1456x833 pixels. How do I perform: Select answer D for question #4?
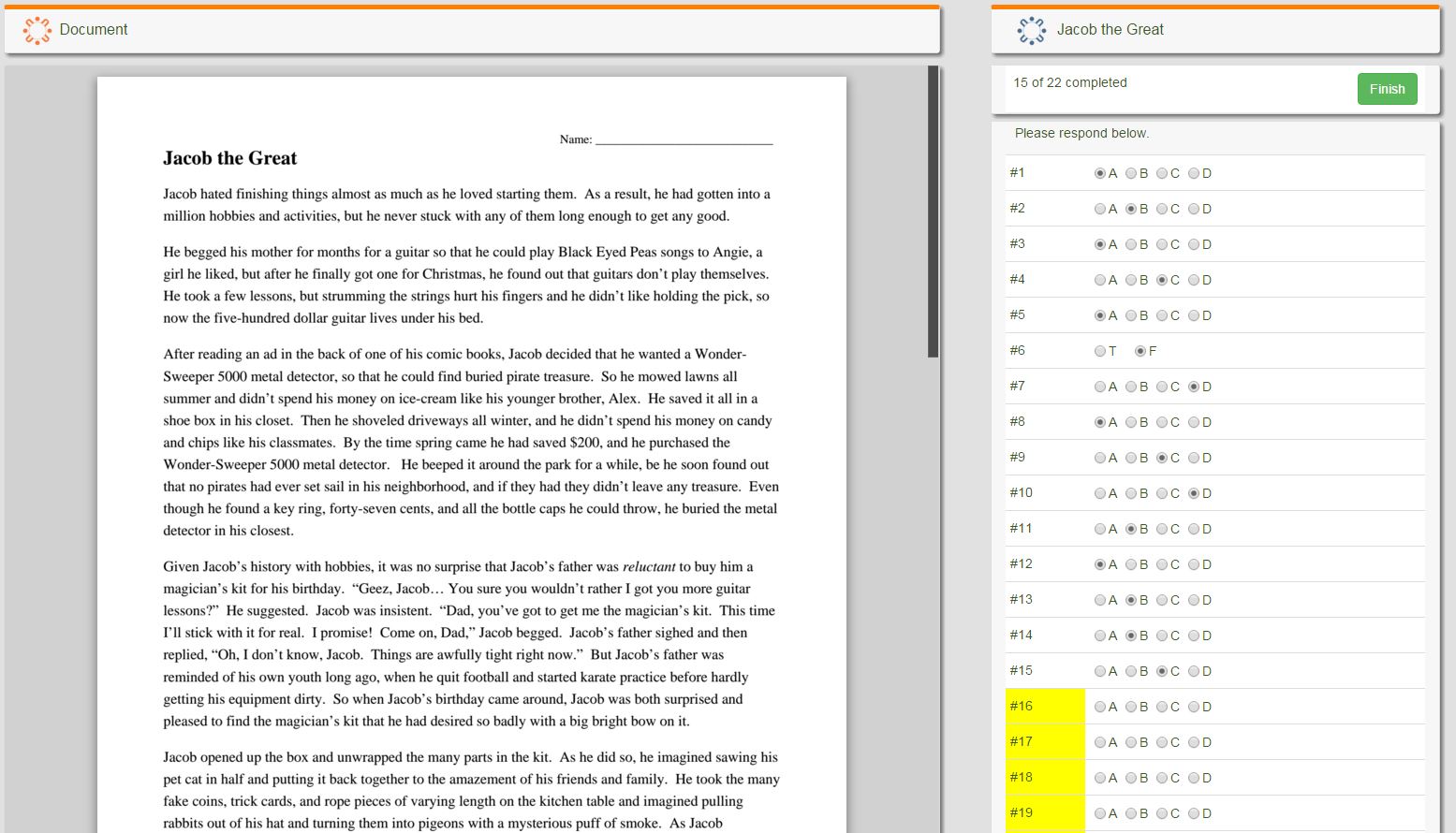(1194, 280)
